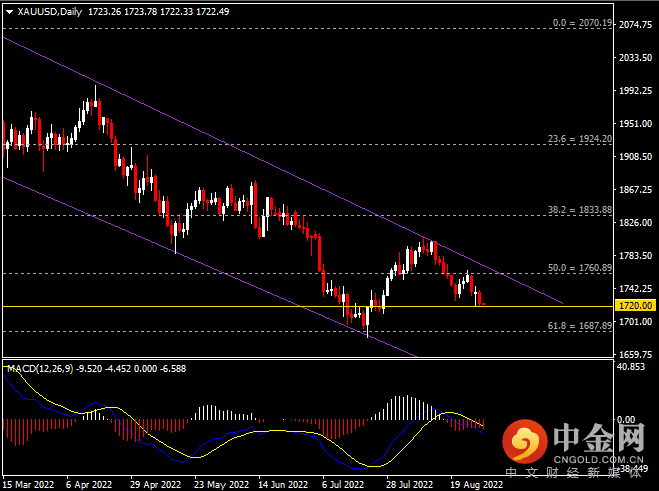Click the Fibonacci label 23.6 = 1924.20
This screenshot has width=659, height=491.
[580, 139]
